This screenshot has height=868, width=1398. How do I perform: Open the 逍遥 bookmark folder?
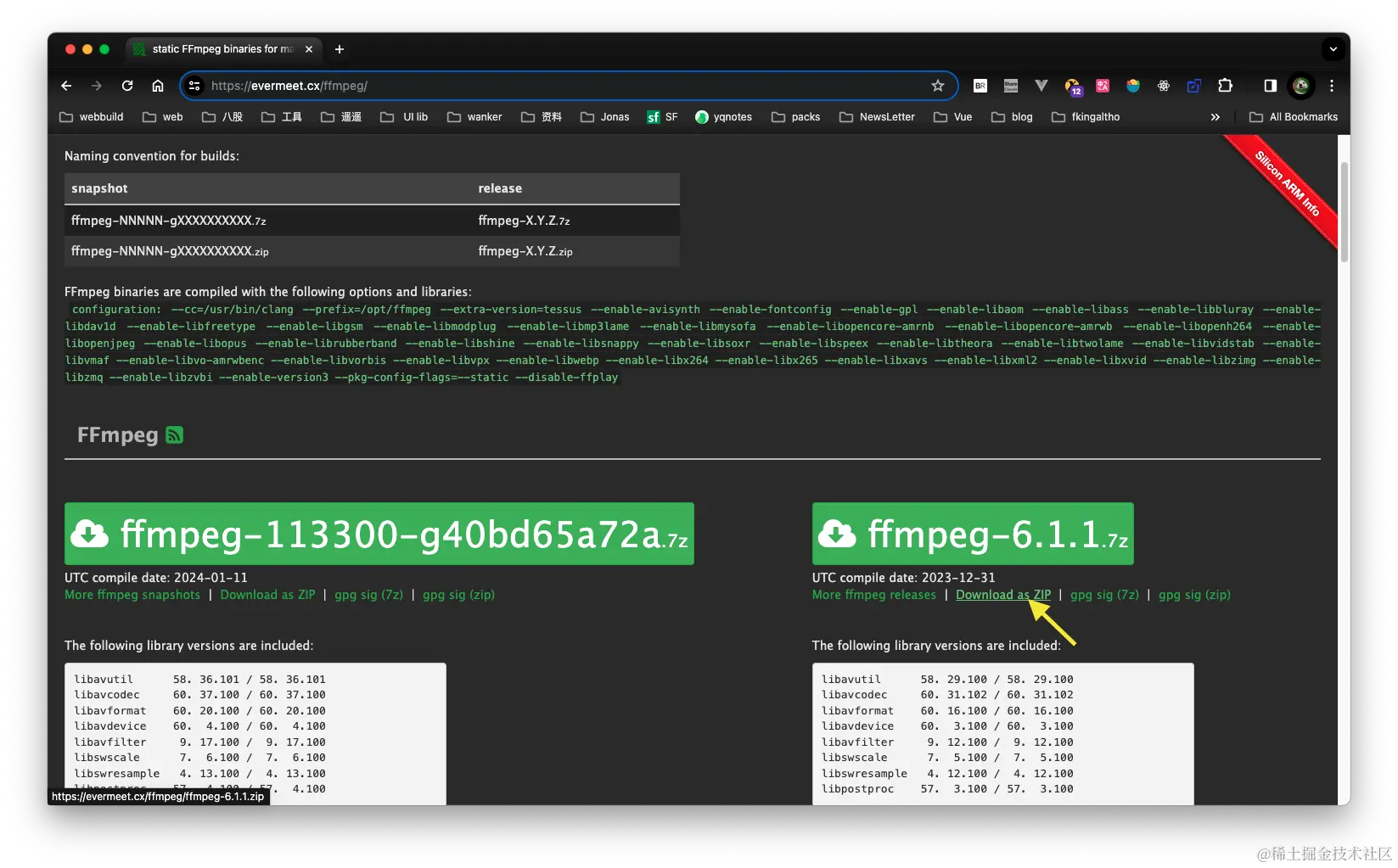341,117
